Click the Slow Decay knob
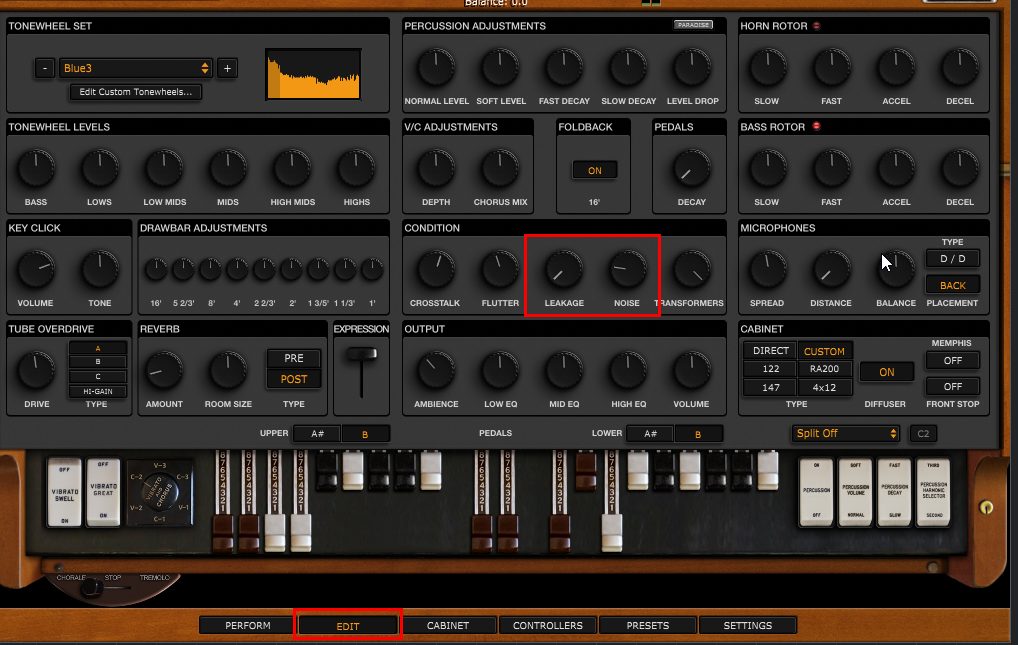The width and height of the screenshot is (1018, 645). (x=628, y=68)
